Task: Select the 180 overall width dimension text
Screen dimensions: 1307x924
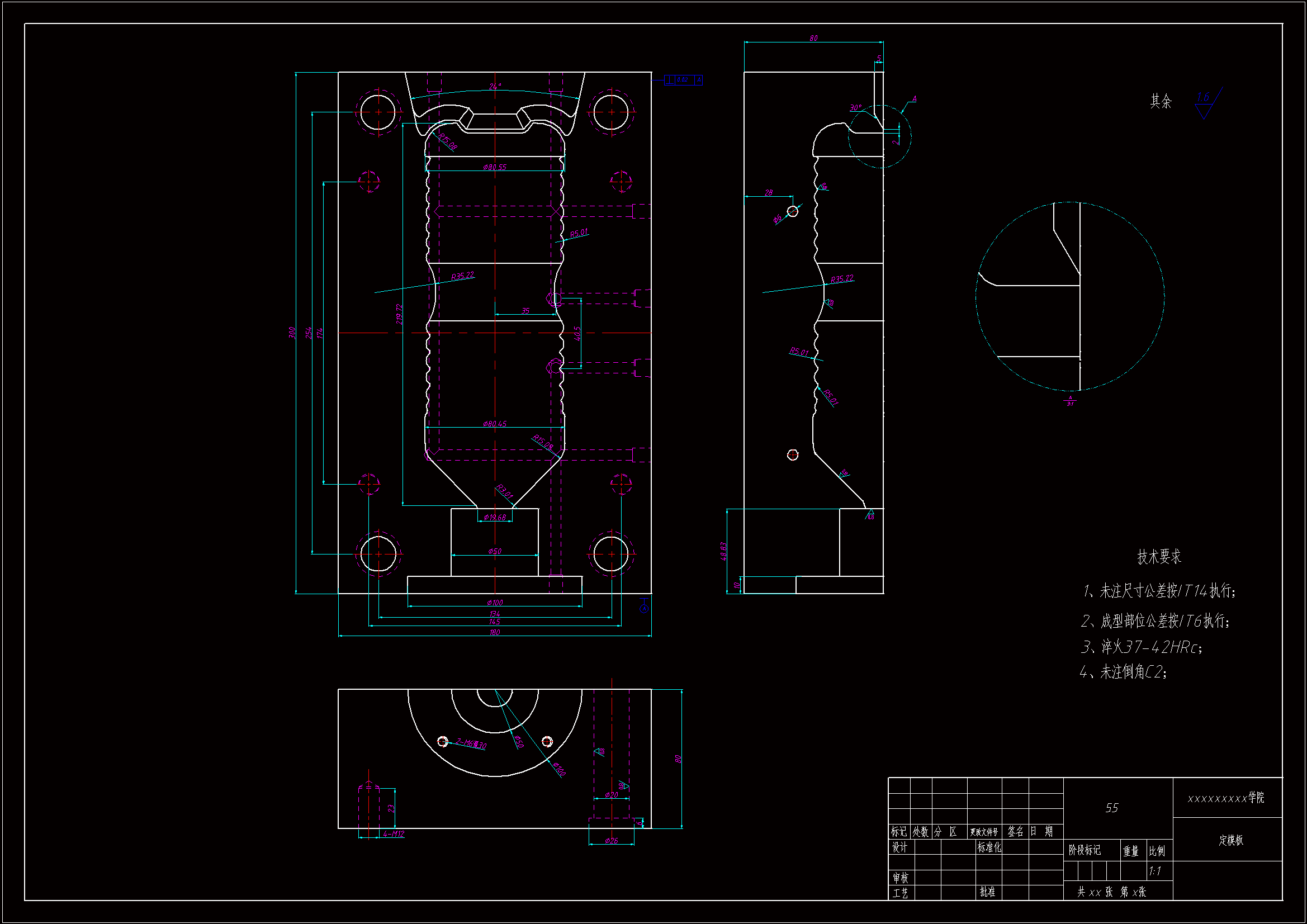Action: pos(495,632)
